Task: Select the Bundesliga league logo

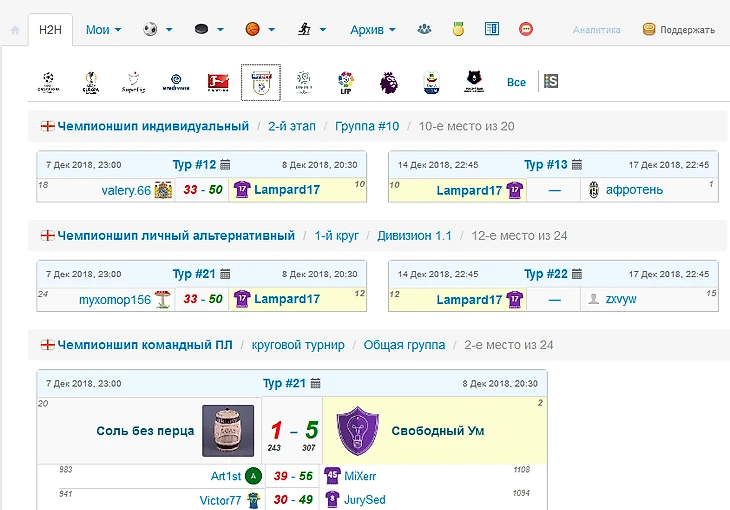Action: click(x=218, y=82)
